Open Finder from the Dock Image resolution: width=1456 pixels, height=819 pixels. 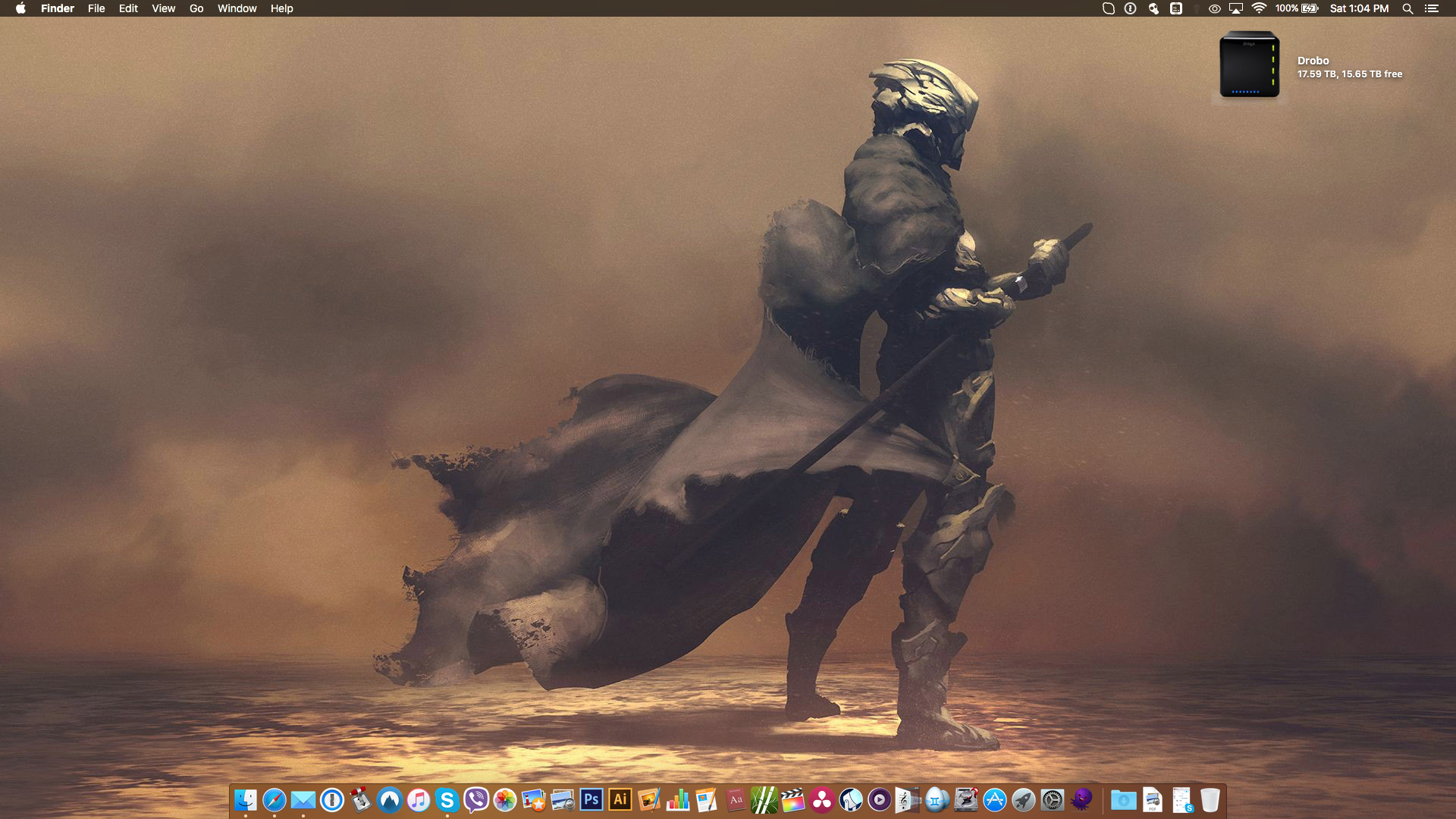(245, 799)
